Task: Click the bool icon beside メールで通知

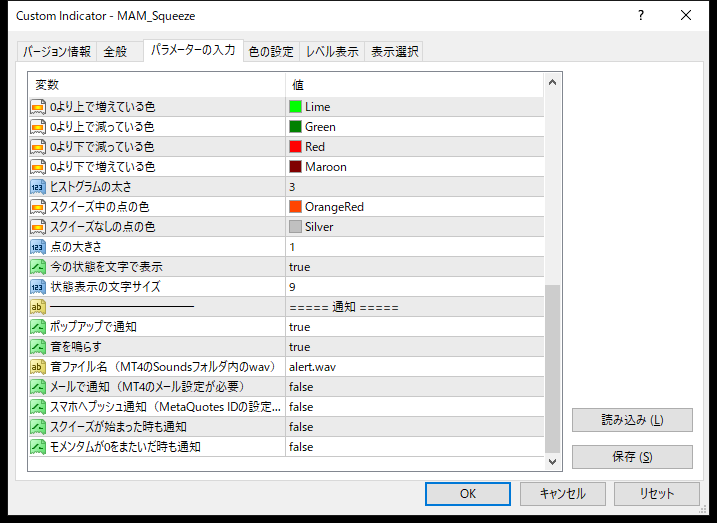Action: pyautogui.click(x=38, y=387)
